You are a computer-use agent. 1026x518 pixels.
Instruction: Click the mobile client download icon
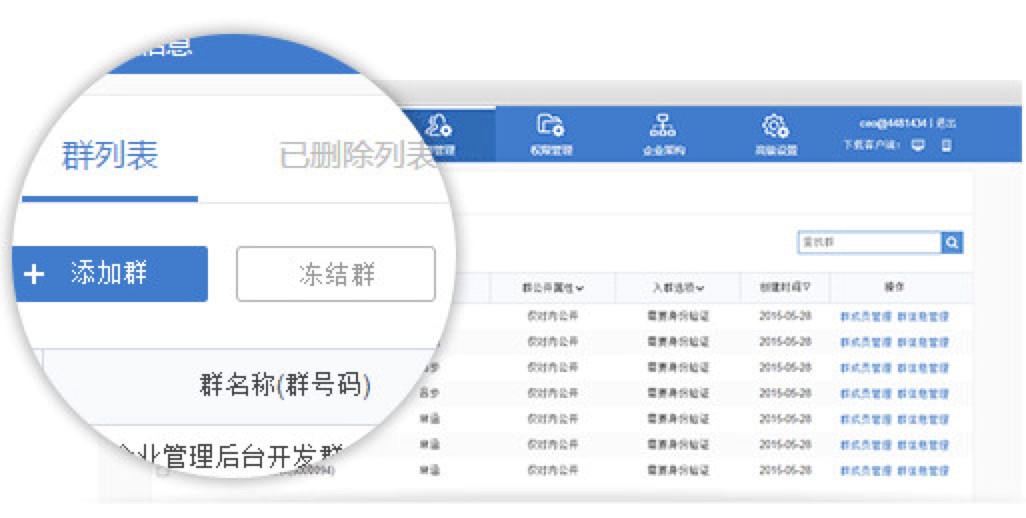[946, 145]
